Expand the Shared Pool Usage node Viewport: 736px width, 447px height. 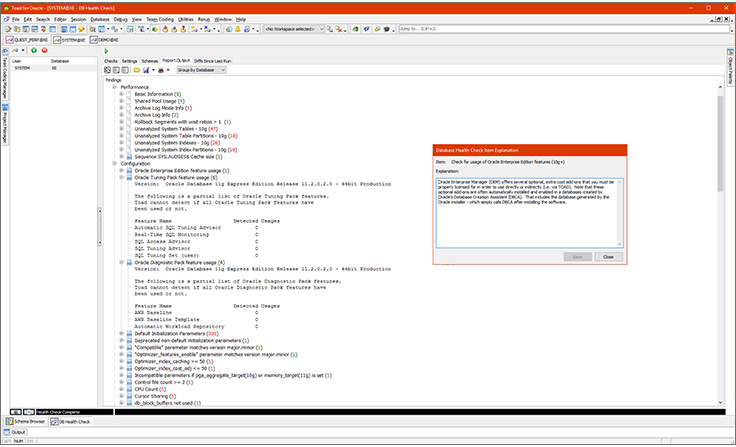121,101
